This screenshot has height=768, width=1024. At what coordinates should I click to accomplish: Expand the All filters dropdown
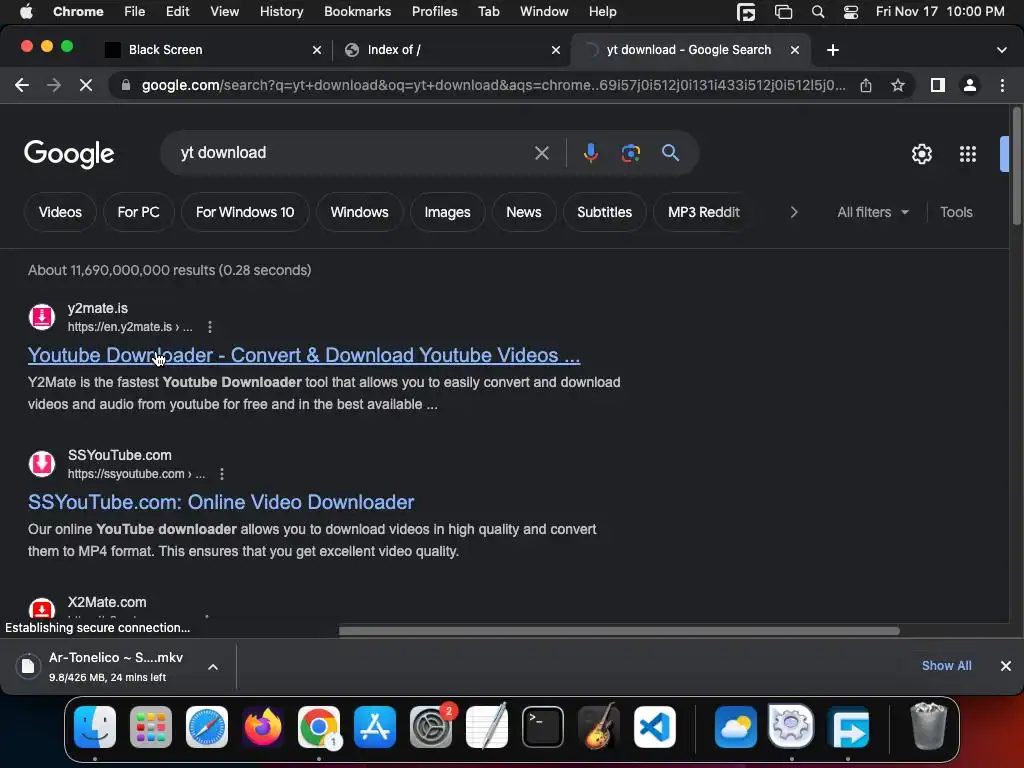[872, 212]
